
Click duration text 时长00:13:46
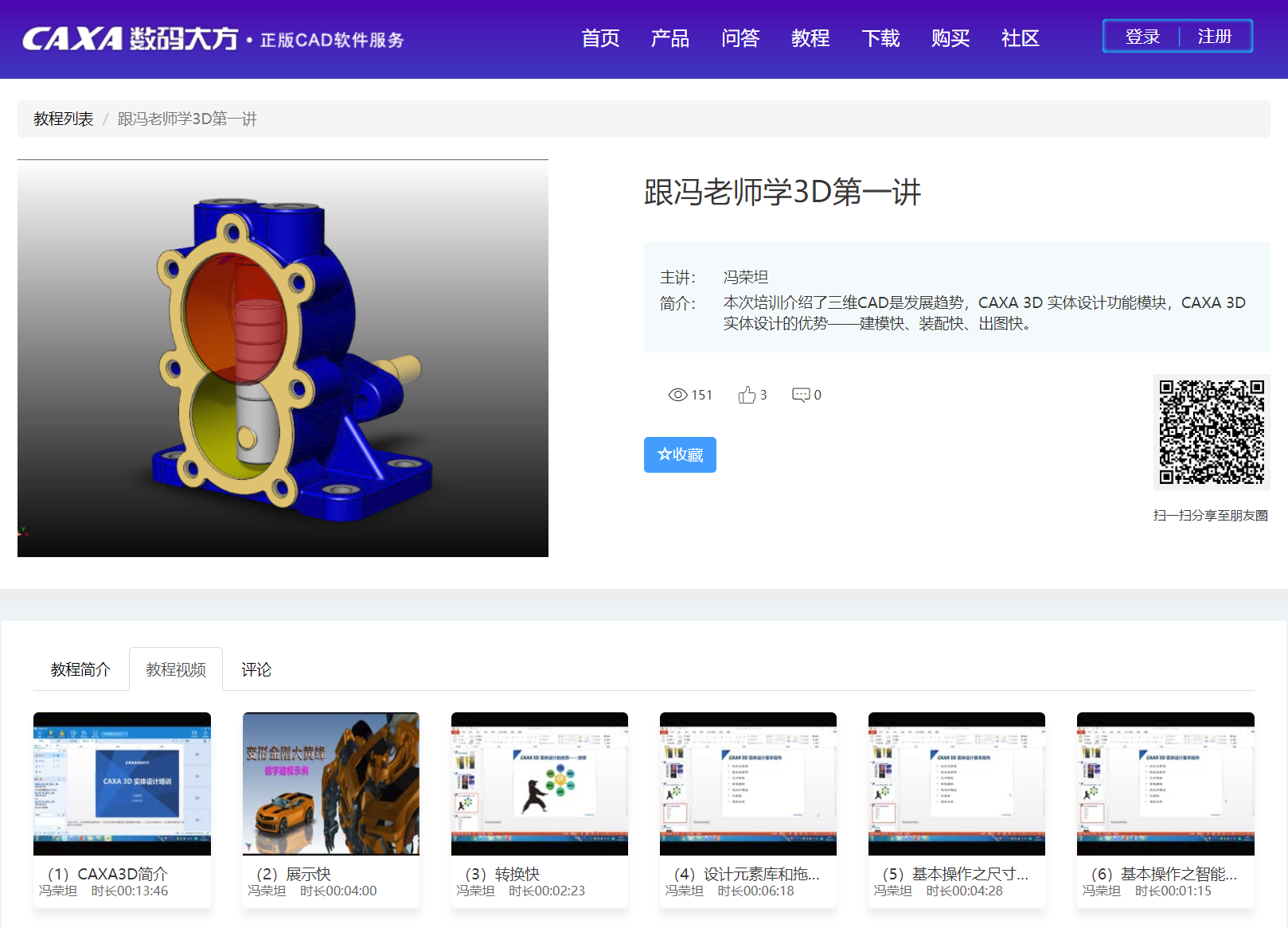pos(130,891)
